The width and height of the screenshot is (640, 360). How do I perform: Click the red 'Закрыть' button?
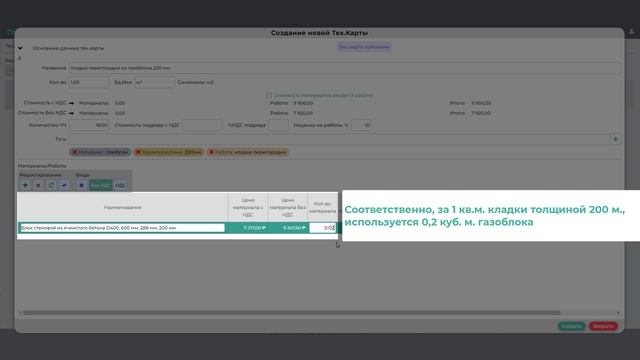[603, 326]
